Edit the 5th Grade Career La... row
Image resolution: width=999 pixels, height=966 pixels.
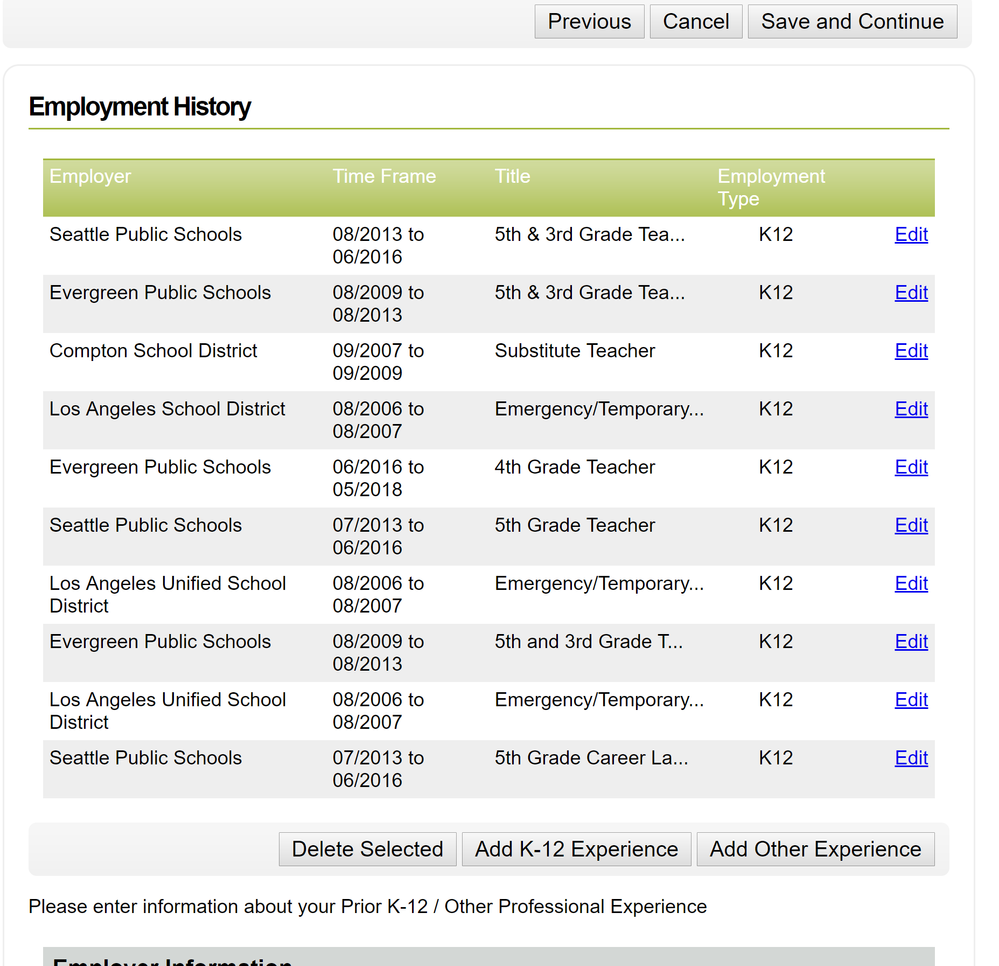click(911, 758)
